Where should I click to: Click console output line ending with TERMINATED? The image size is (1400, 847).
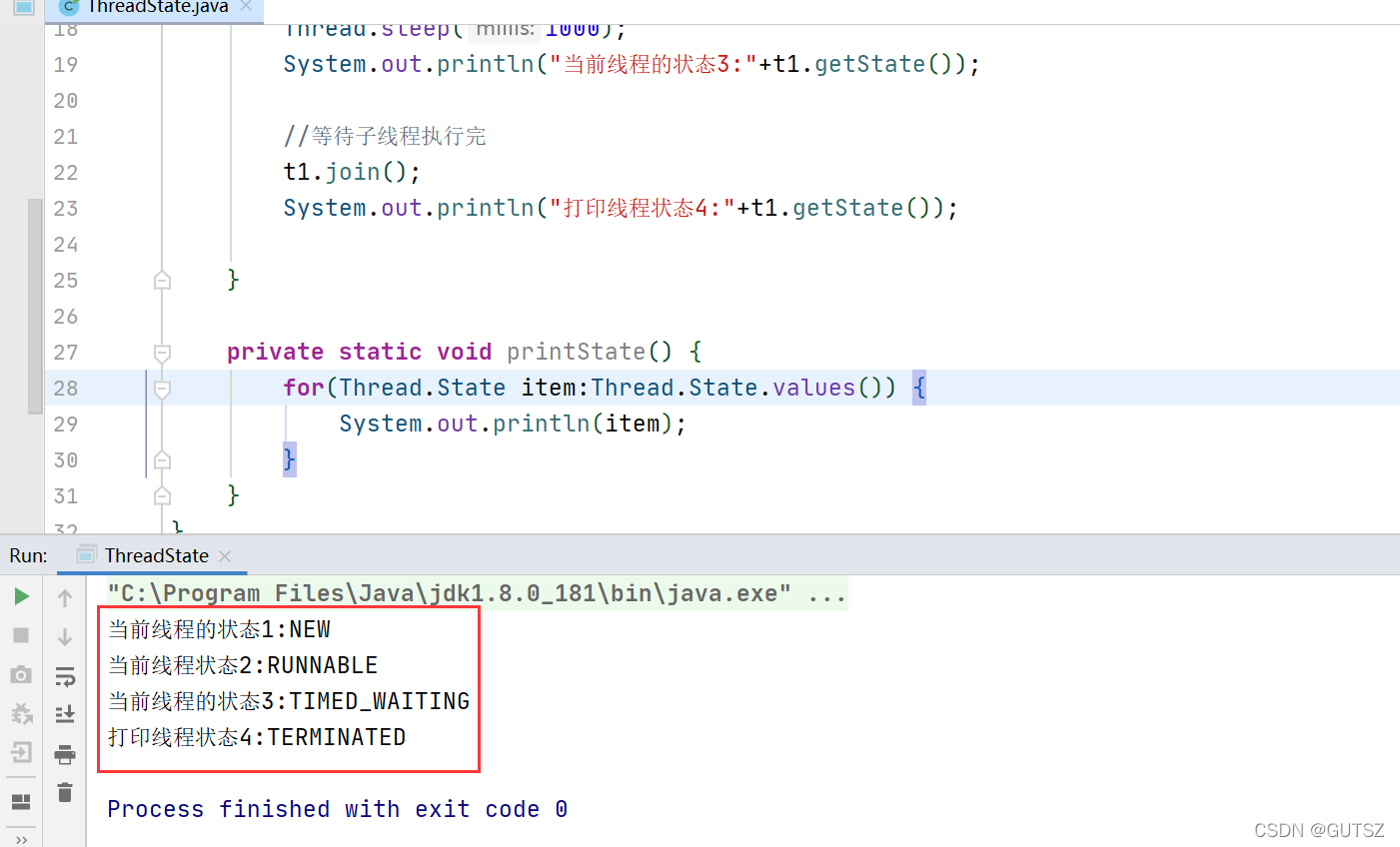(257, 737)
